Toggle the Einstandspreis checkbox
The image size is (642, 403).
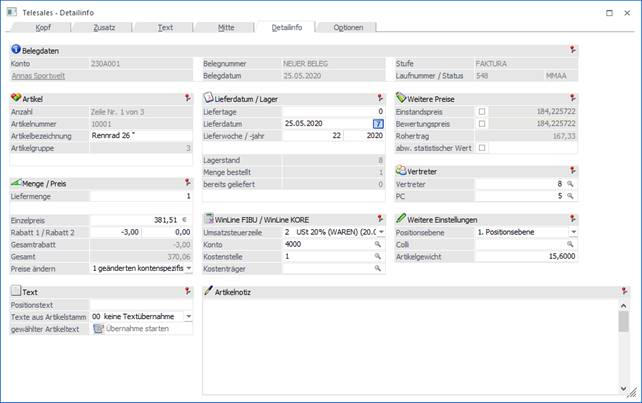482,111
